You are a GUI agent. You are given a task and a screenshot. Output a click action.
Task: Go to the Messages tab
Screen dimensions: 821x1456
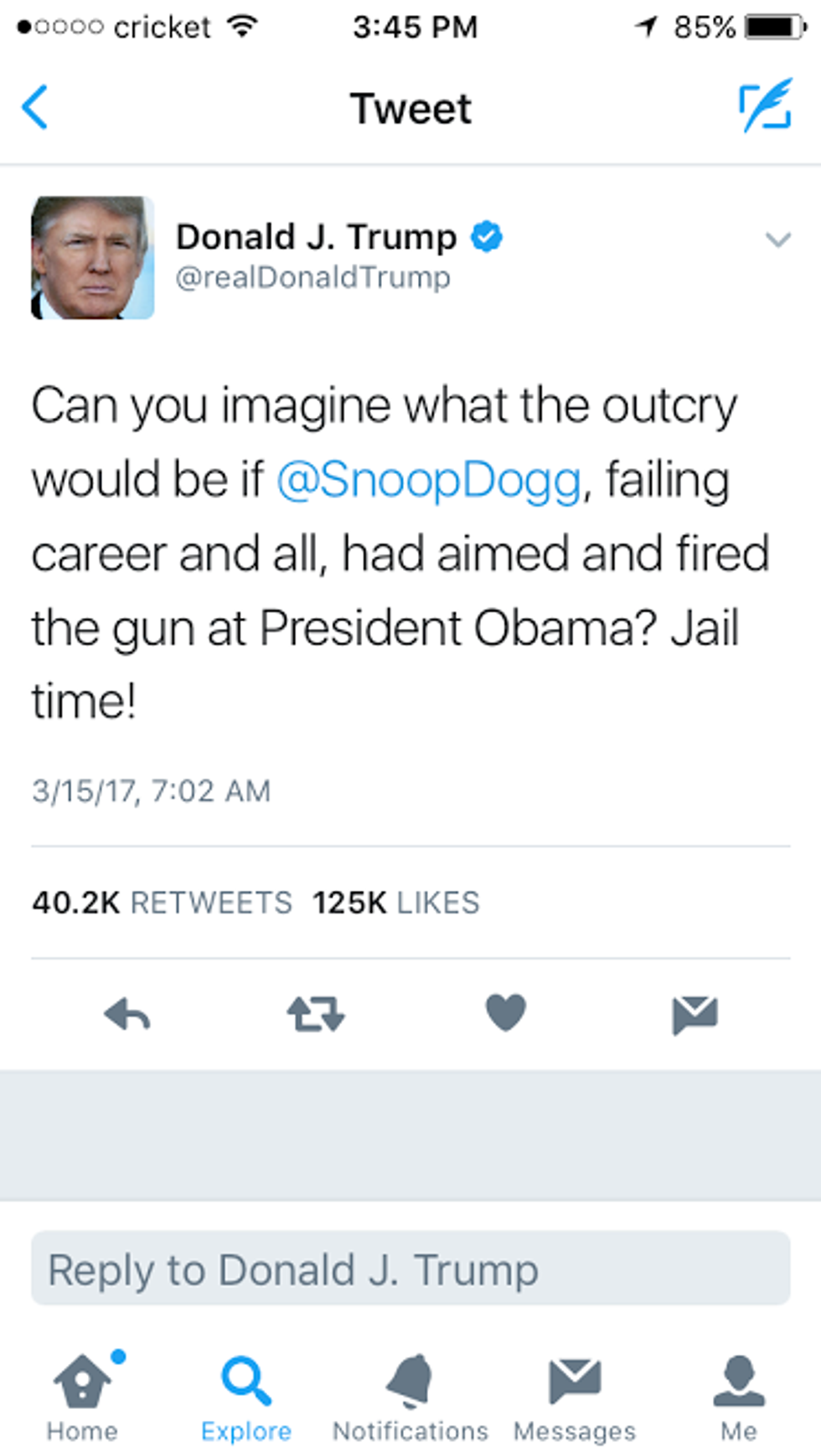(x=575, y=1396)
